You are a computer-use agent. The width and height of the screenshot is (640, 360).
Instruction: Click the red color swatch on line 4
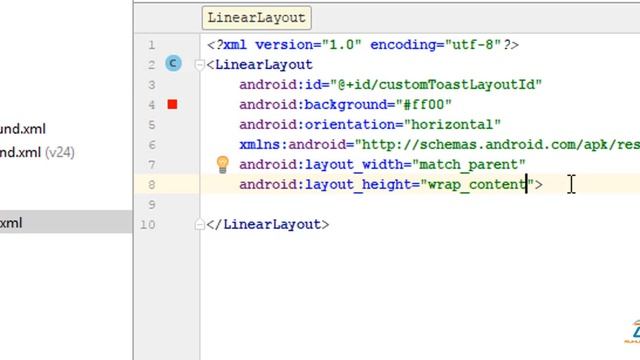coord(172,104)
